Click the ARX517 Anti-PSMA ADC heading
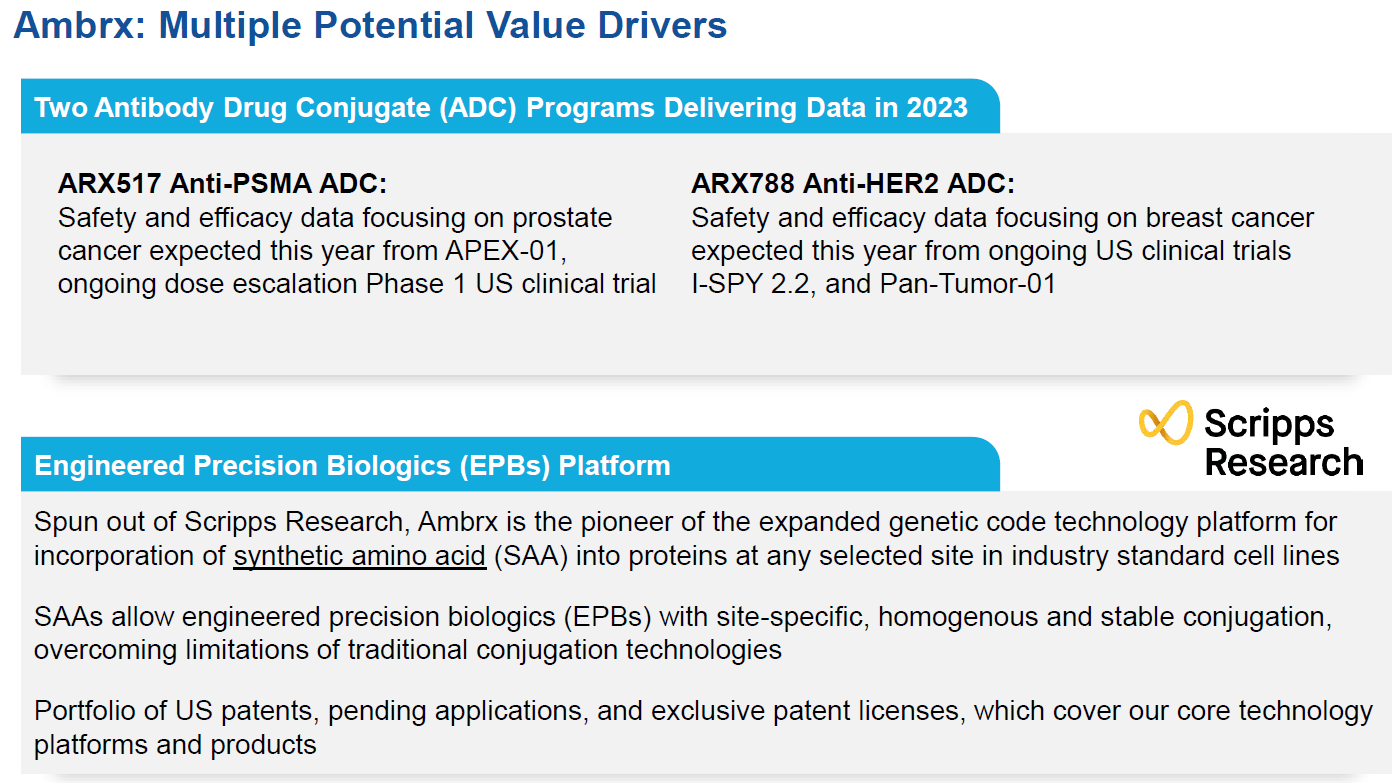Viewport: 1399px width, 783px height. 222,184
